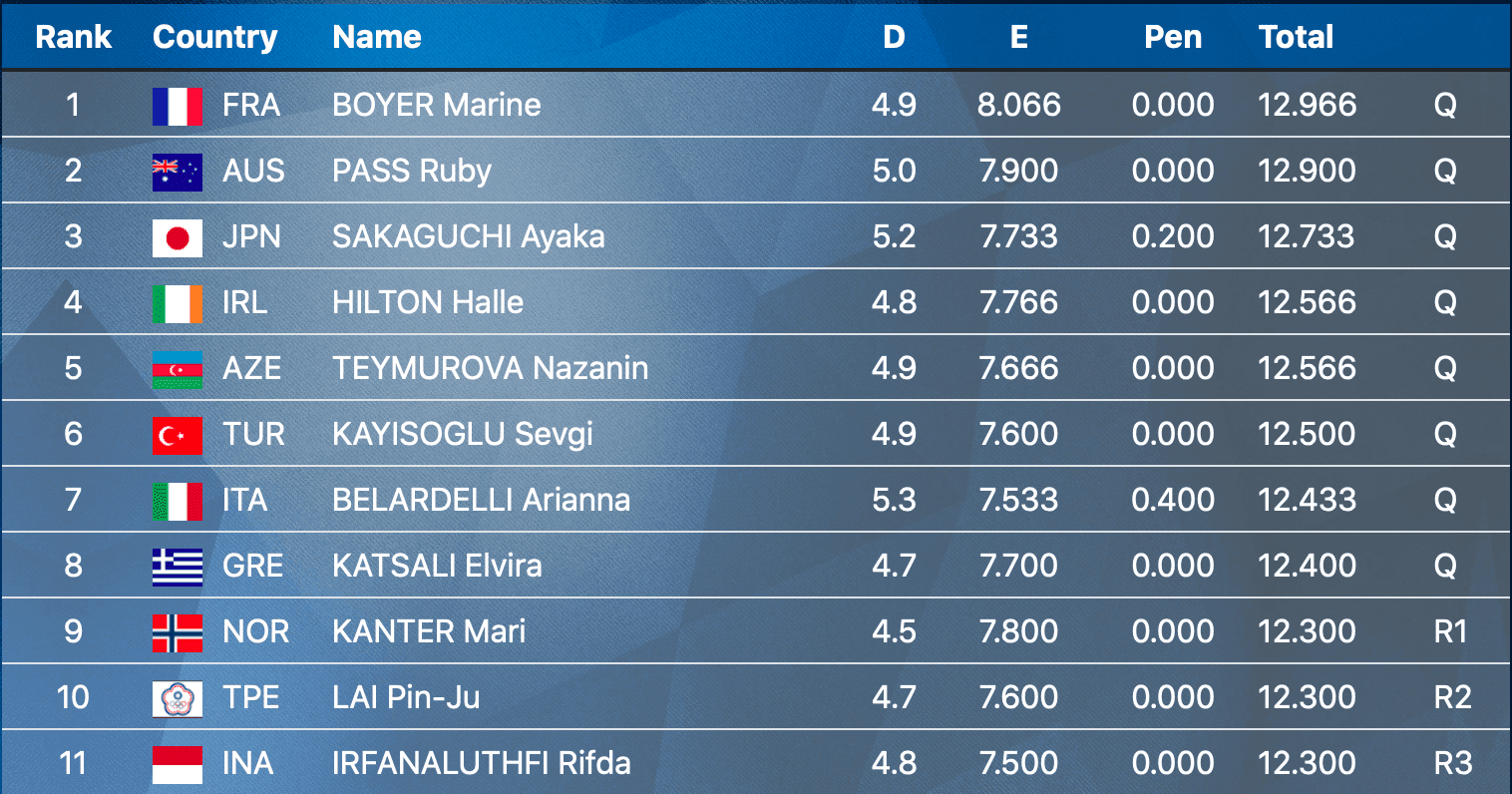Click the Turkey flag icon
The height and width of the screenshot is (794, 1512).
(x=178, y=435)
